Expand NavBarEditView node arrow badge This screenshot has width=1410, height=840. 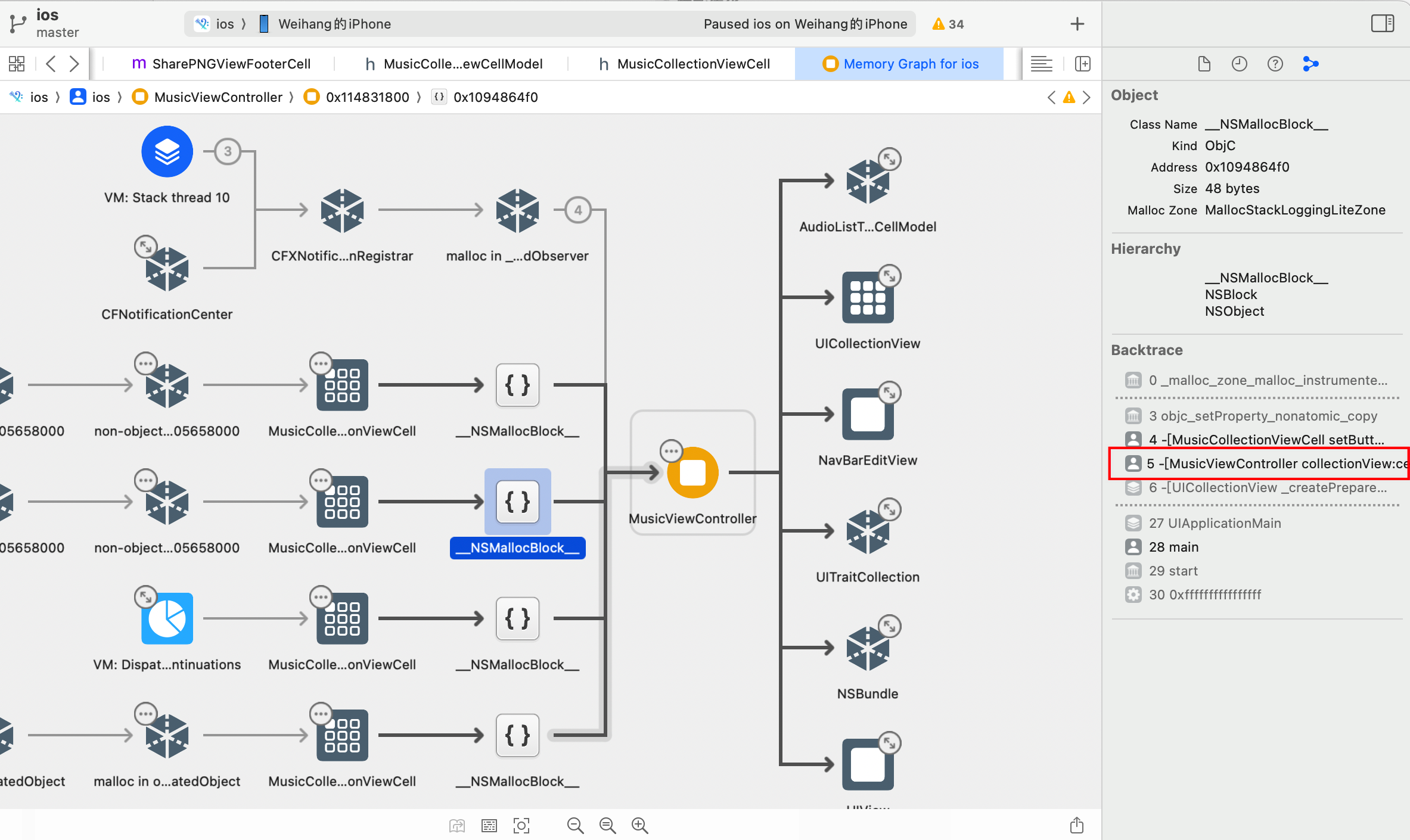(x=890, y=393)
